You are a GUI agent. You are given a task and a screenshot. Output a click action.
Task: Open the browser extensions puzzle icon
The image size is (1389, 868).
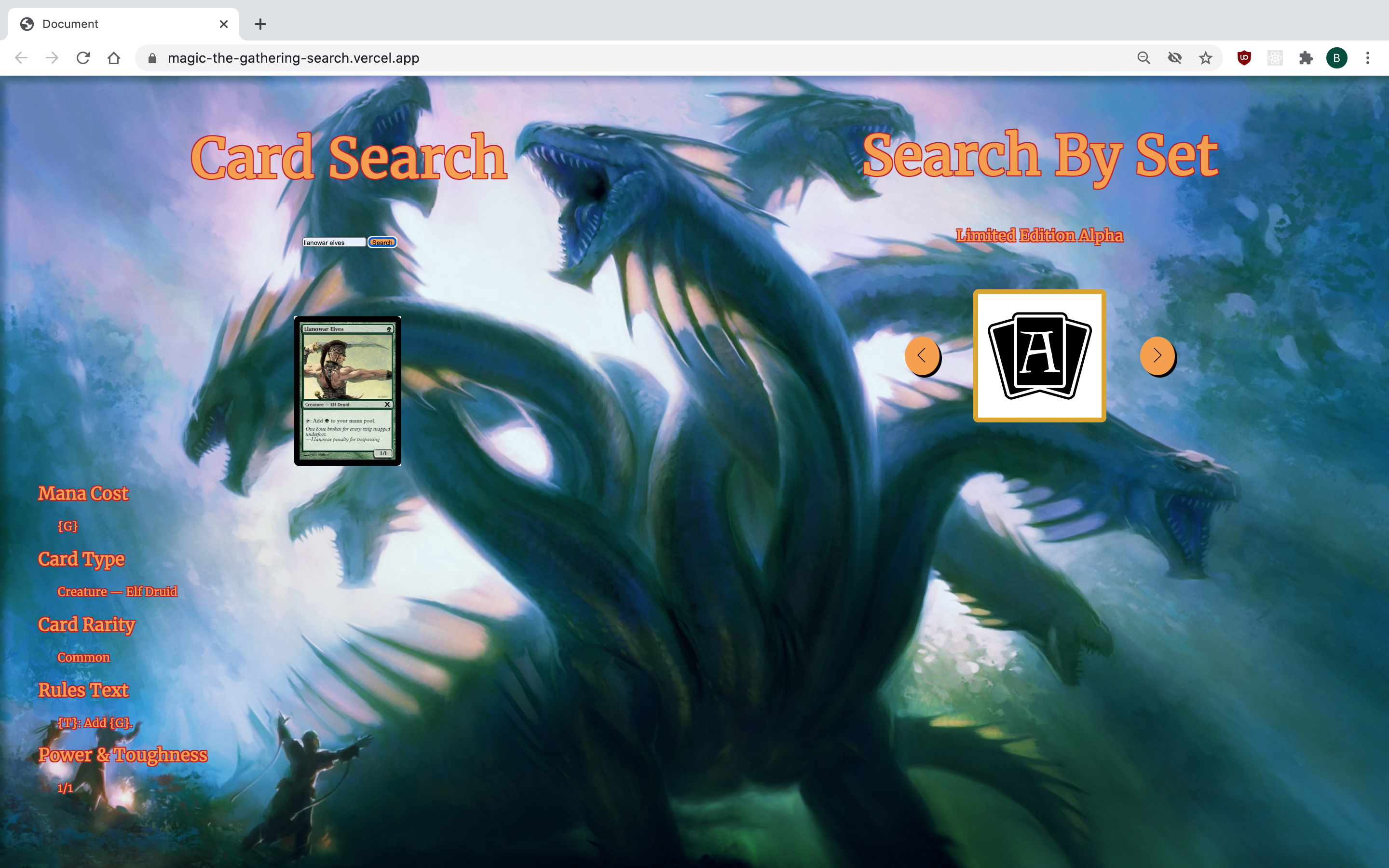coord(1307,57)
